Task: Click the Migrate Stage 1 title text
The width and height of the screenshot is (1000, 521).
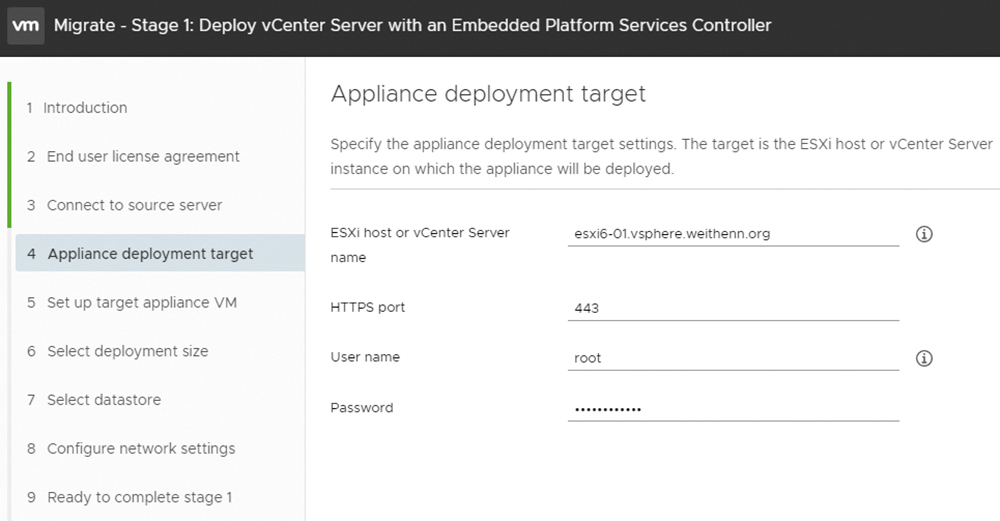Action: click(413, 26)
